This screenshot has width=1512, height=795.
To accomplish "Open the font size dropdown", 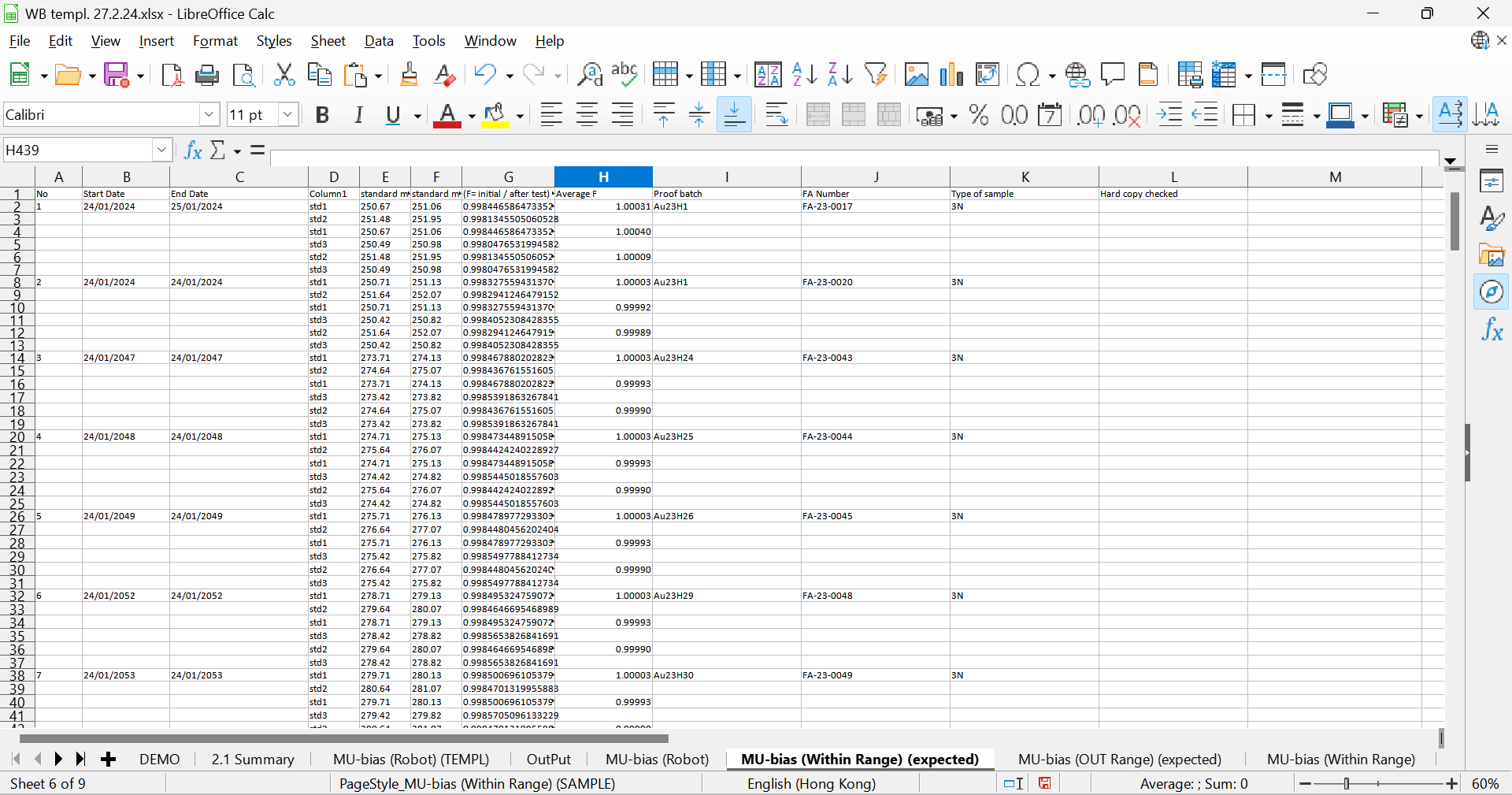I will [288, 115].
